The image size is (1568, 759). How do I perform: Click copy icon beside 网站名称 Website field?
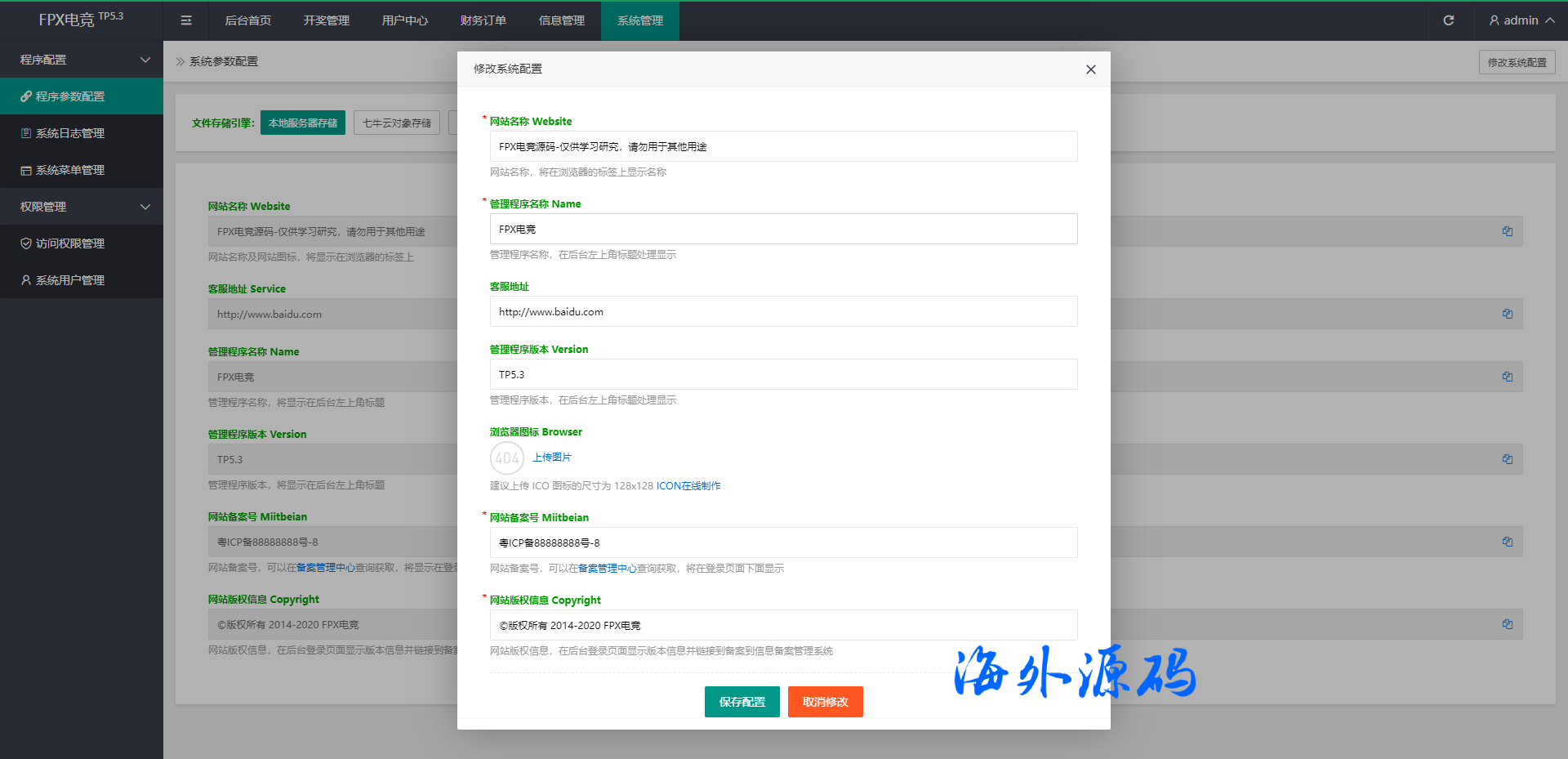click(1507, 231)
